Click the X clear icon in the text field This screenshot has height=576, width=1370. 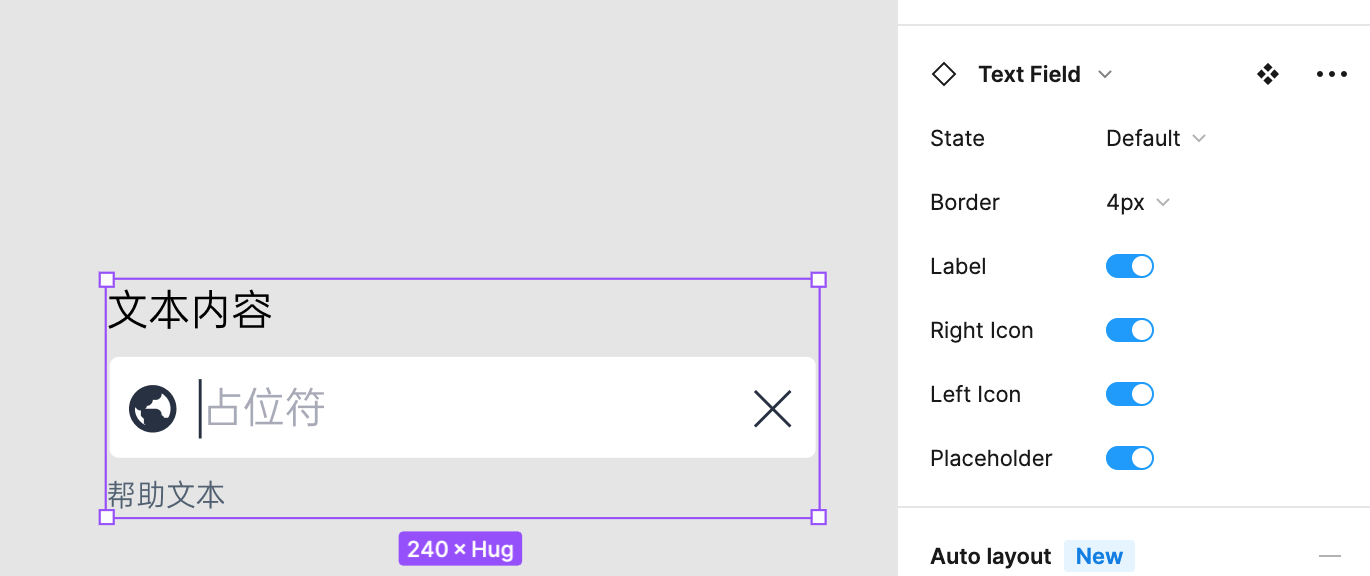point(772,409)
